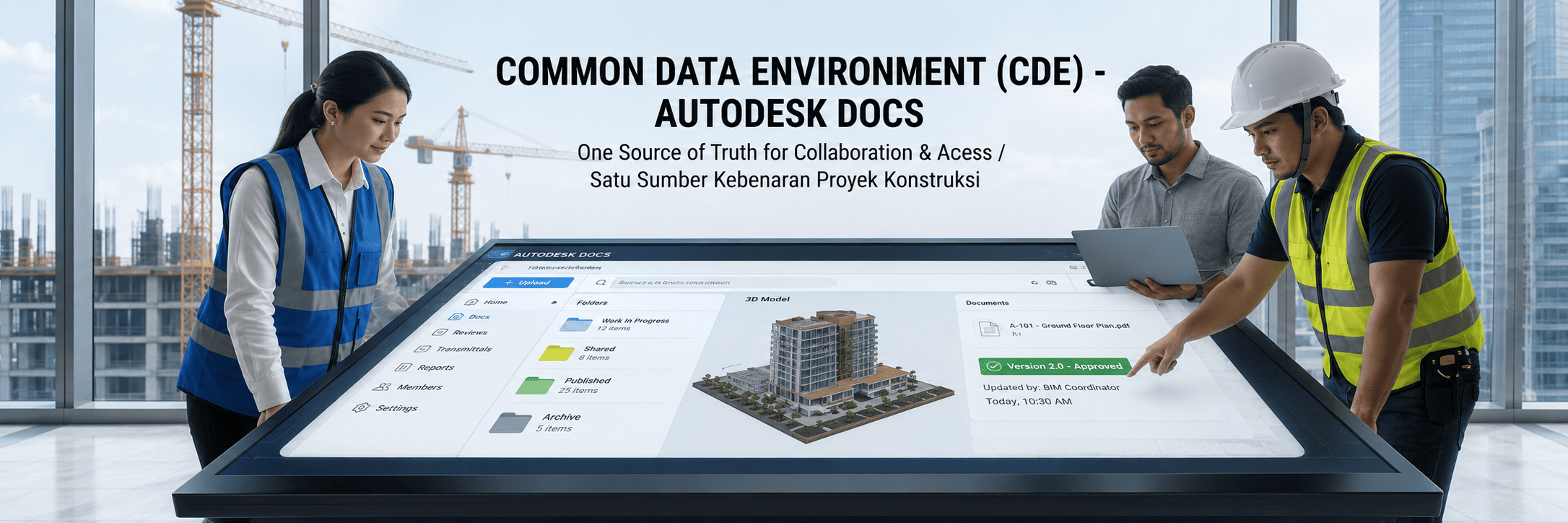Select the '25 items' text under Published
This screenshot has height=523, width=1568.
(578, 391)
